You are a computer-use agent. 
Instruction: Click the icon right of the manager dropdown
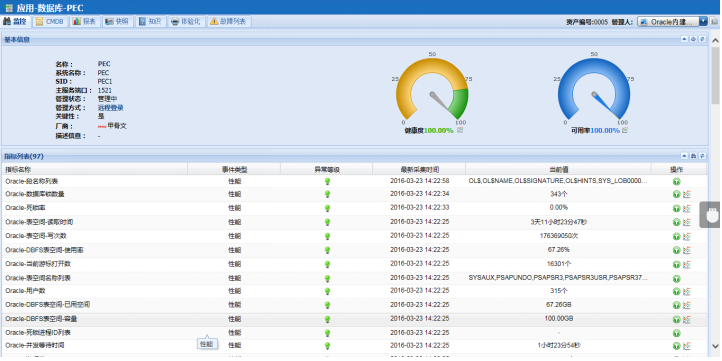point(714,22)
